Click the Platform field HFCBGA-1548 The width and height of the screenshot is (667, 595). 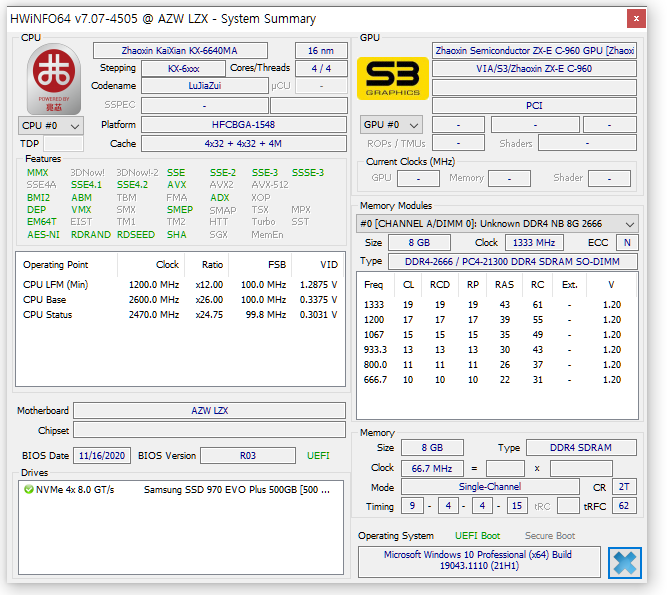click(x=244, y=125)
